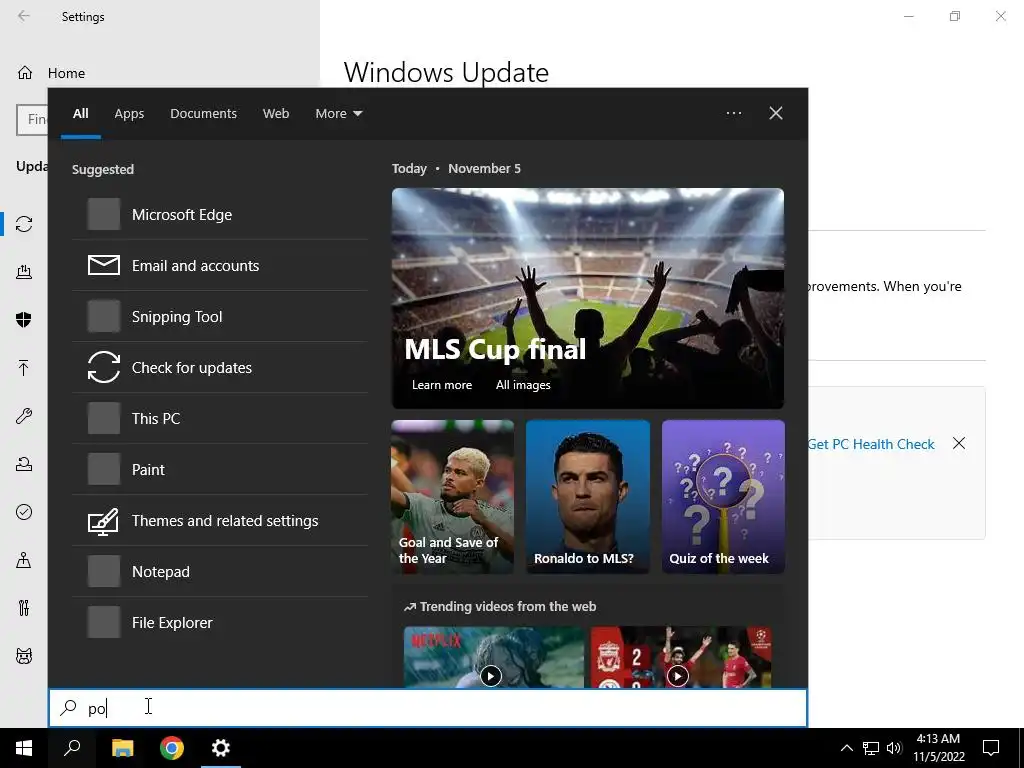
Task: Select Windows Security shield in Settings sidebar
Action: (x=24, y=319)
